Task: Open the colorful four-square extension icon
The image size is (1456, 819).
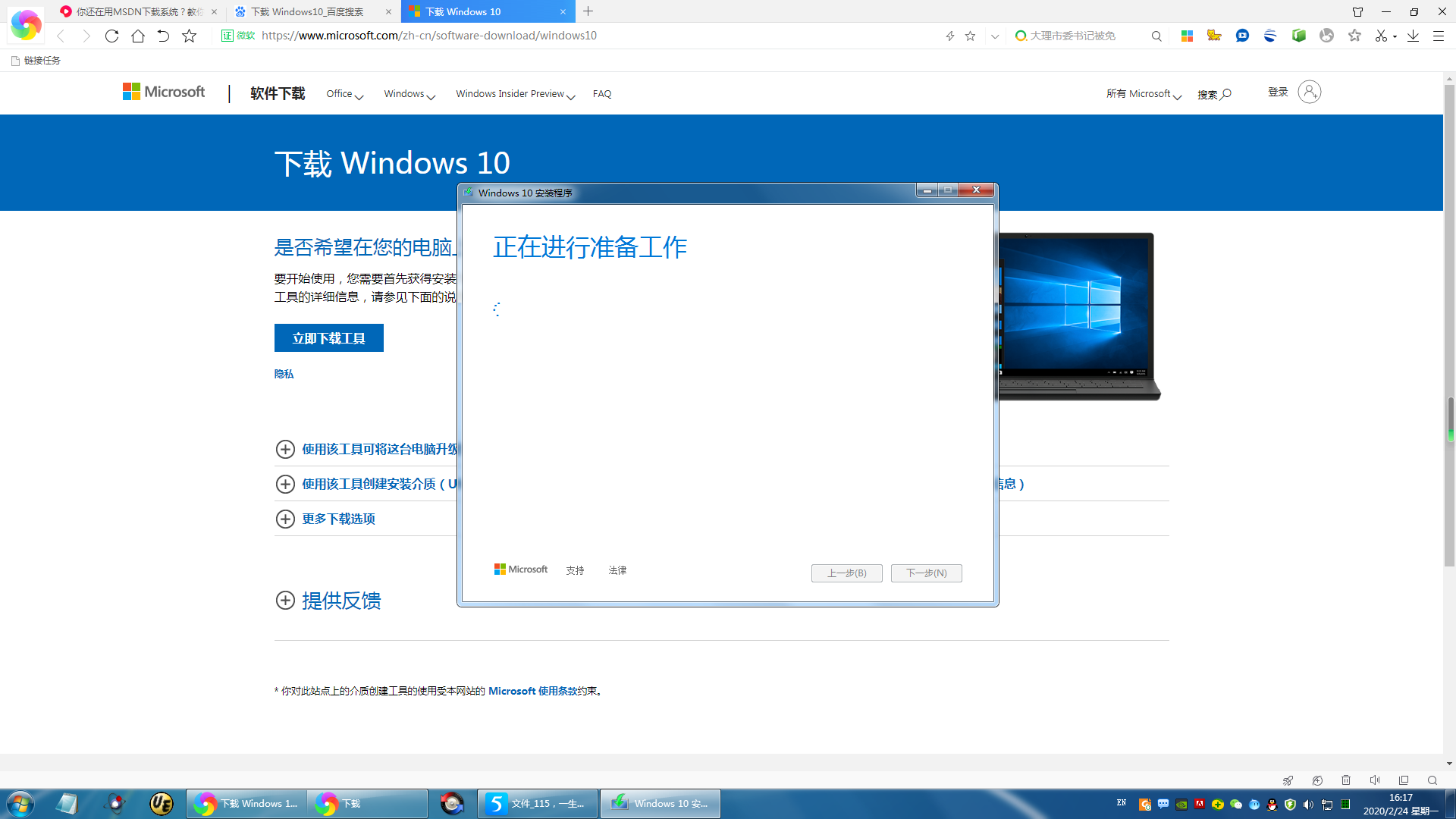Action: (x=1187, y=36)
